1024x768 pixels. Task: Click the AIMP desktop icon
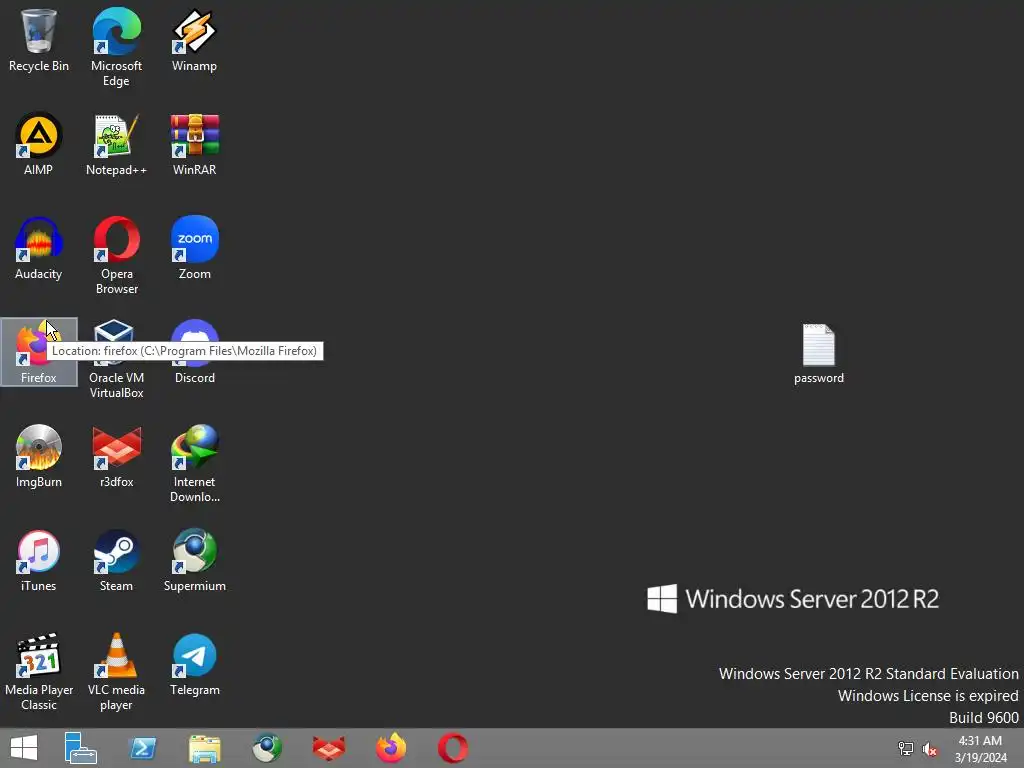click(39, 144)
